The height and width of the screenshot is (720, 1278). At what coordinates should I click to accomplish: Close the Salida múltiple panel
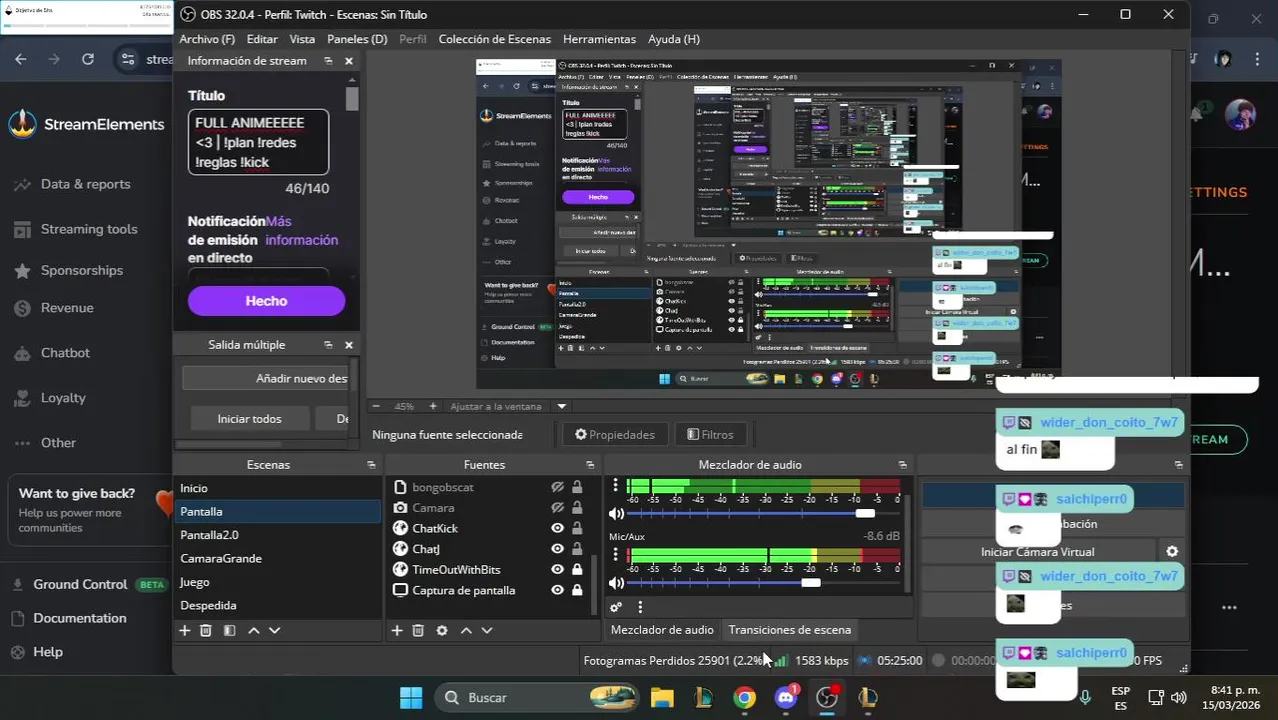pyautogui.click(x=349, y=345)
